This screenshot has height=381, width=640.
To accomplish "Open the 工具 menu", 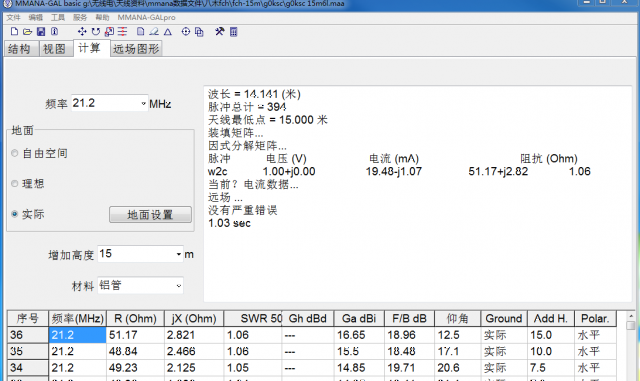I will coord(58,17).
